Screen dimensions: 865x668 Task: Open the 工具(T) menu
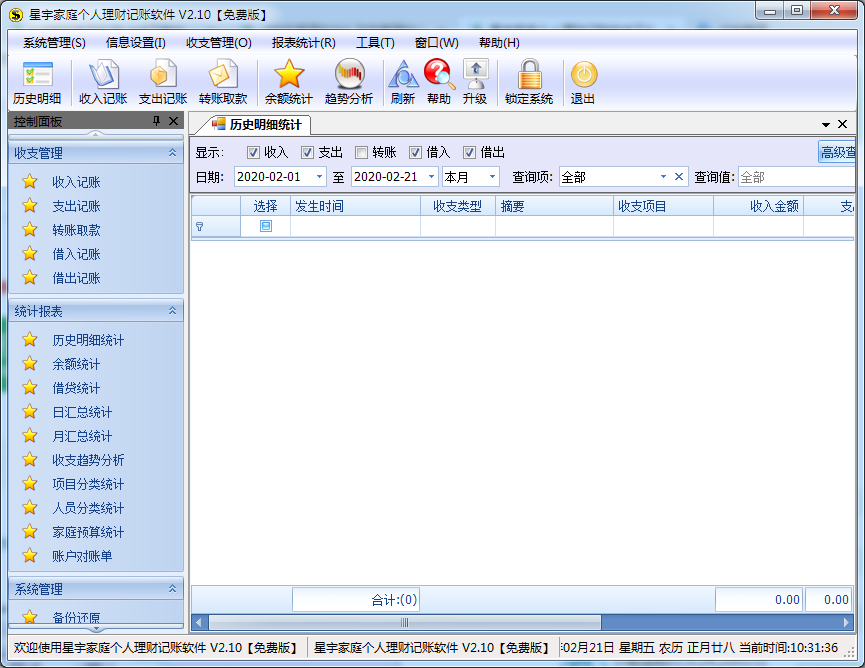click(375, 42)
